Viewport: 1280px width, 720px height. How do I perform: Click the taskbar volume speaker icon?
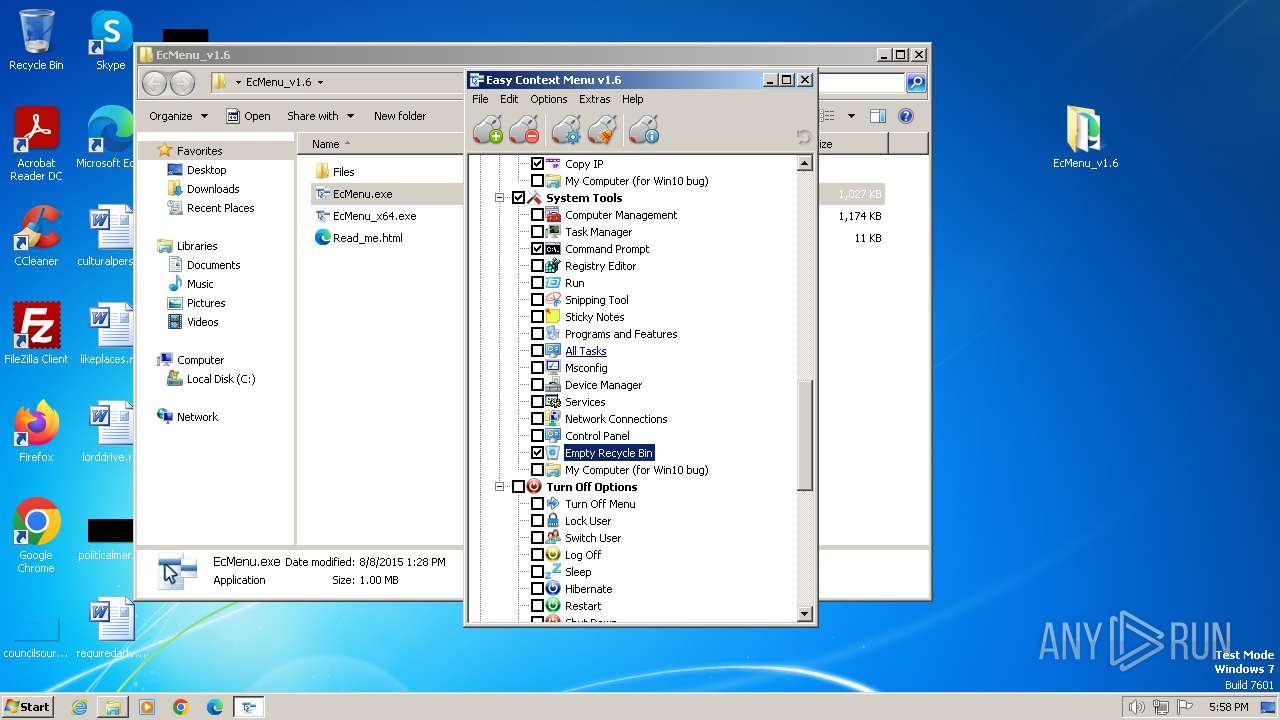pyautogui.click(x=1136, y=707)
